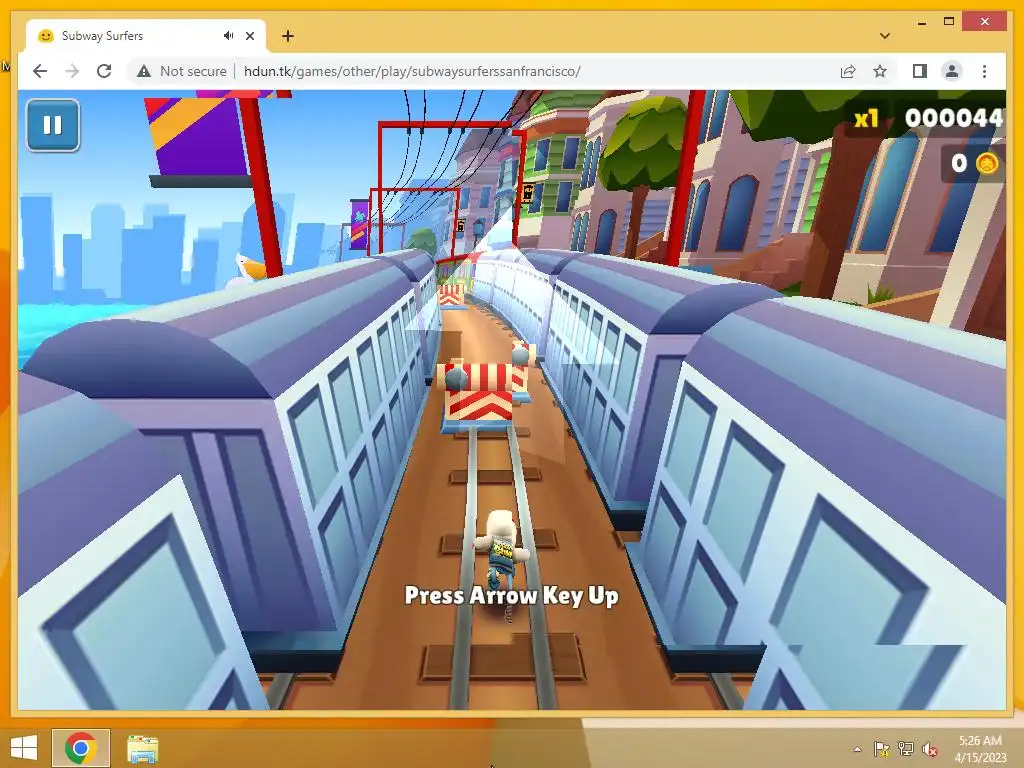Show hidden system tray icons
The width and height of the screenshot is (1024, 768).
pyautogui.click(x=857, y=749)
